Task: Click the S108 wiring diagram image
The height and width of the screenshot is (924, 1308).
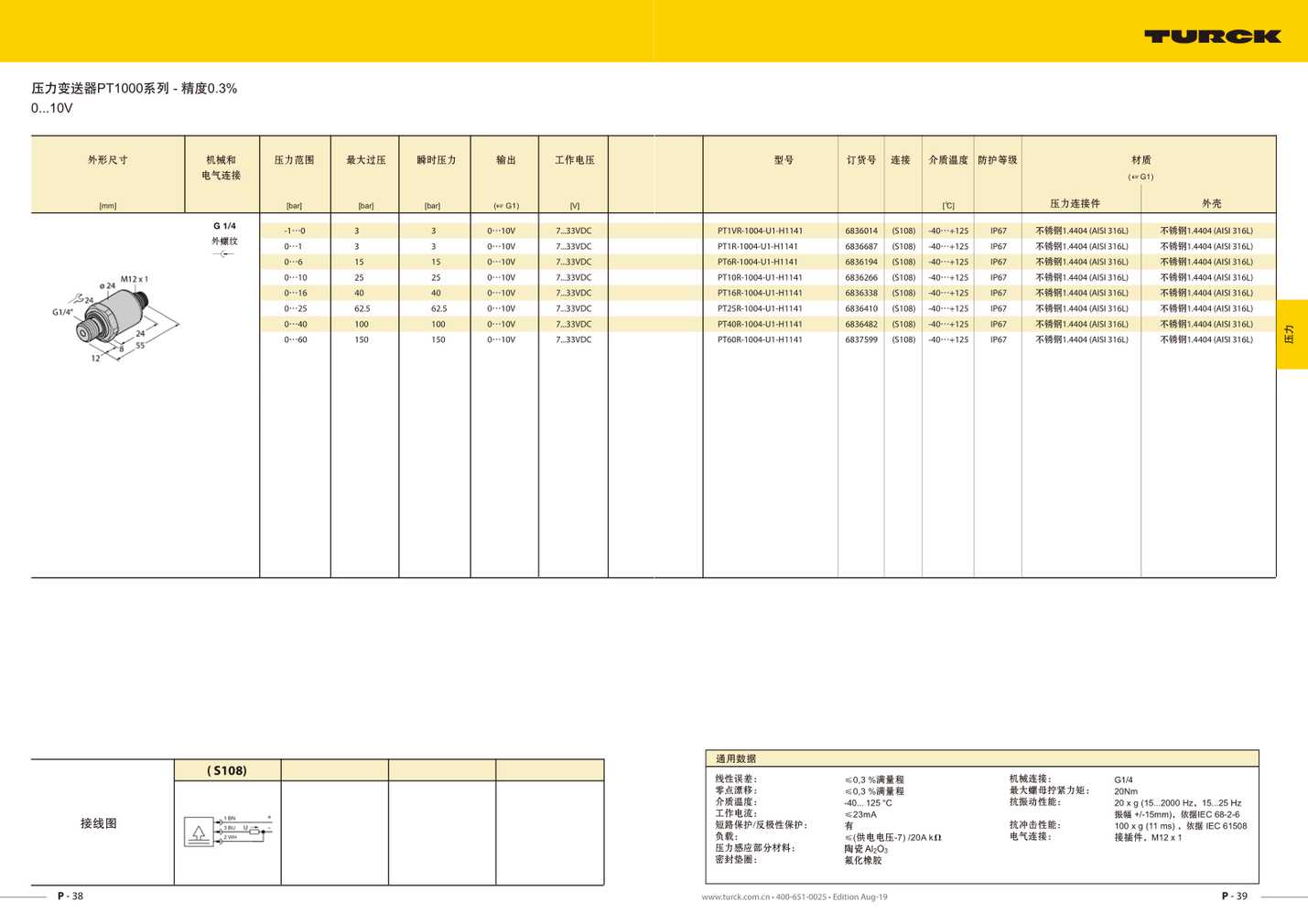Action: (228, 830)
